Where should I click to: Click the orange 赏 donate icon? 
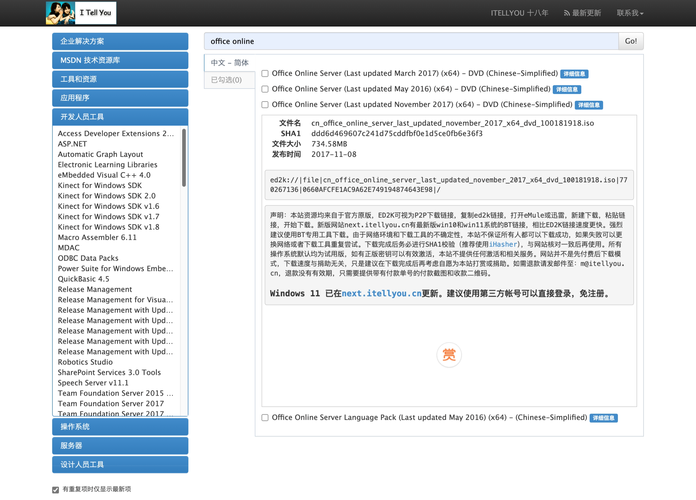pyautogui.click(x=449, y=355)
